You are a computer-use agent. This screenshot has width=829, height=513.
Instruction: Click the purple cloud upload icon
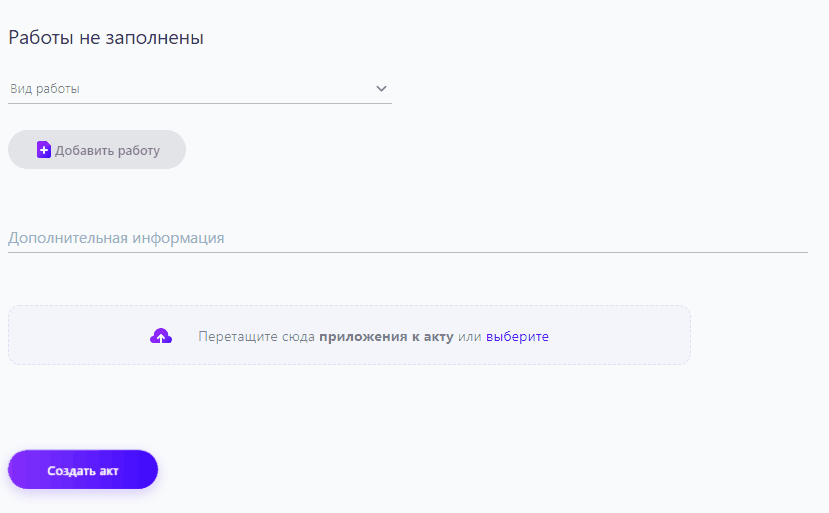coord(161,336)
